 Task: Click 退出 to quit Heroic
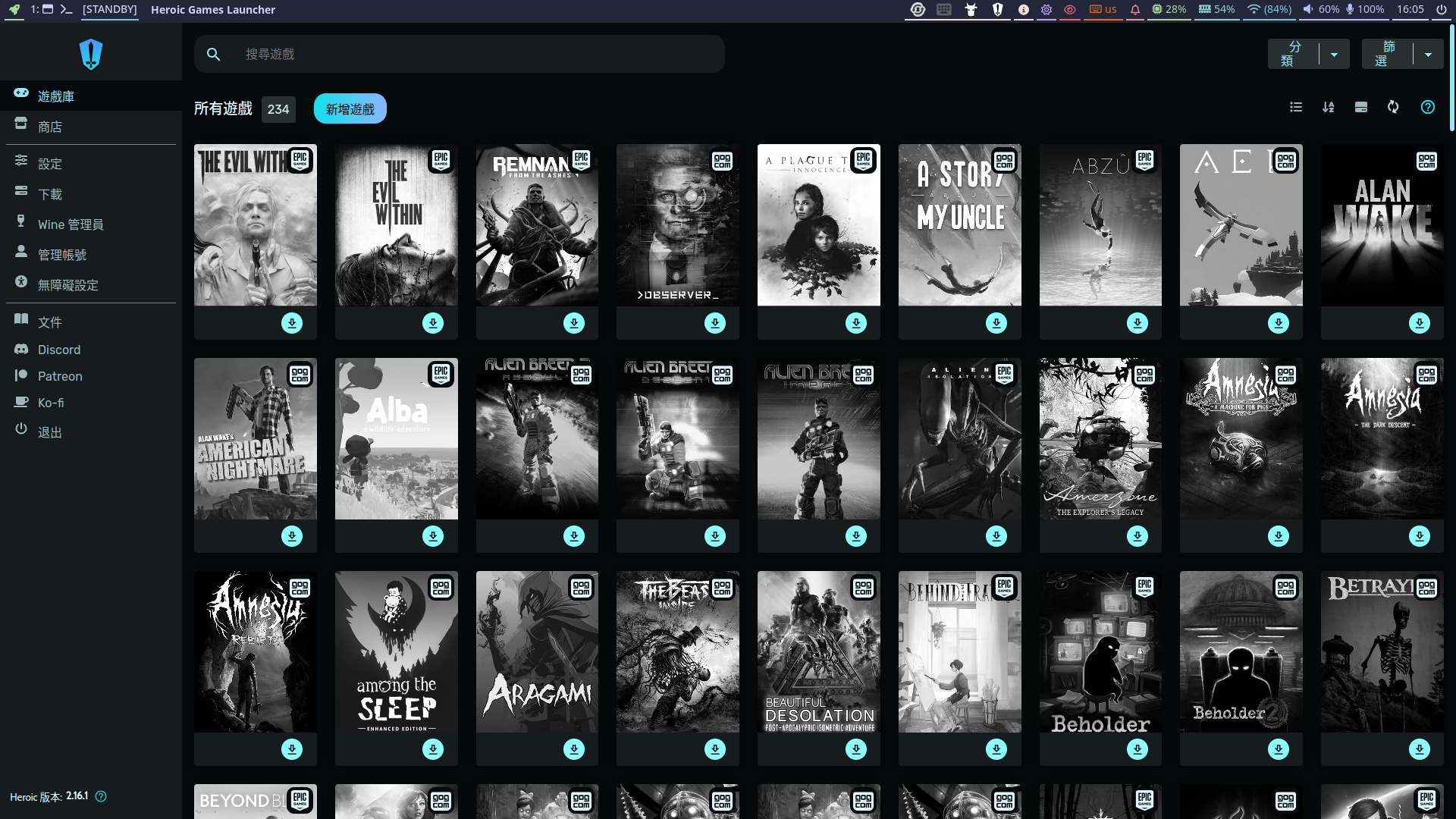coord(91,431)
